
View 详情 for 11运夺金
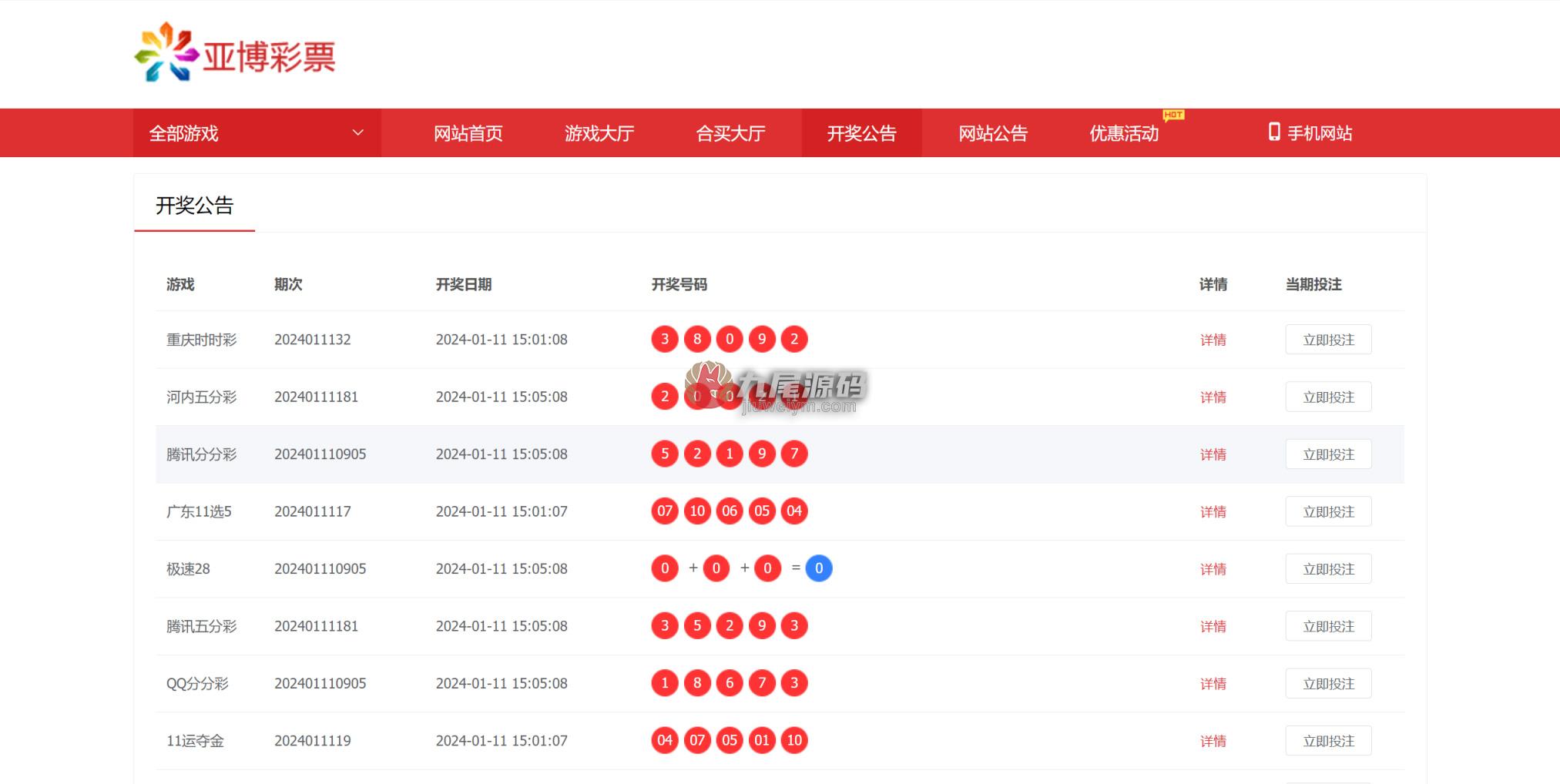coord(1213,741)
